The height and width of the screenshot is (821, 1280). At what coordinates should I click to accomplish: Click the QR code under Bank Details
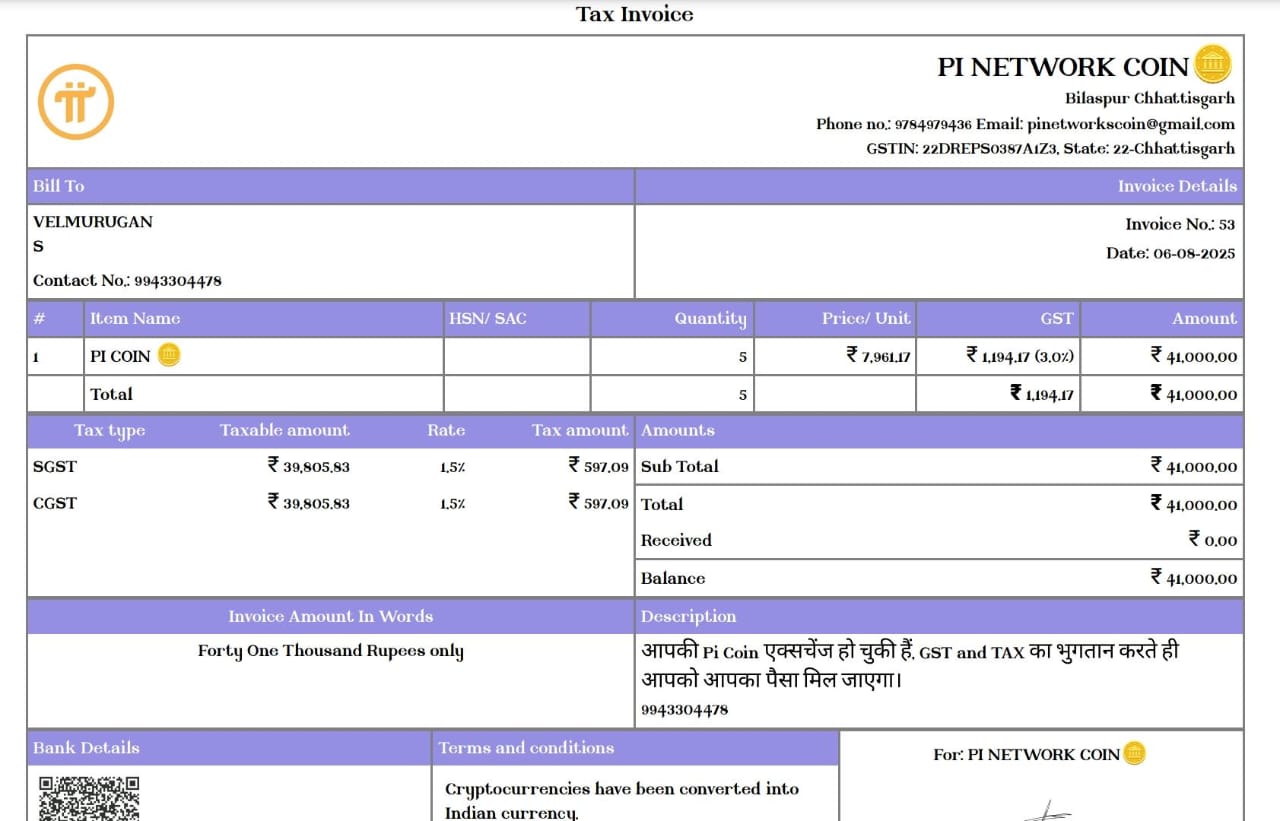[x=88, y=798]
